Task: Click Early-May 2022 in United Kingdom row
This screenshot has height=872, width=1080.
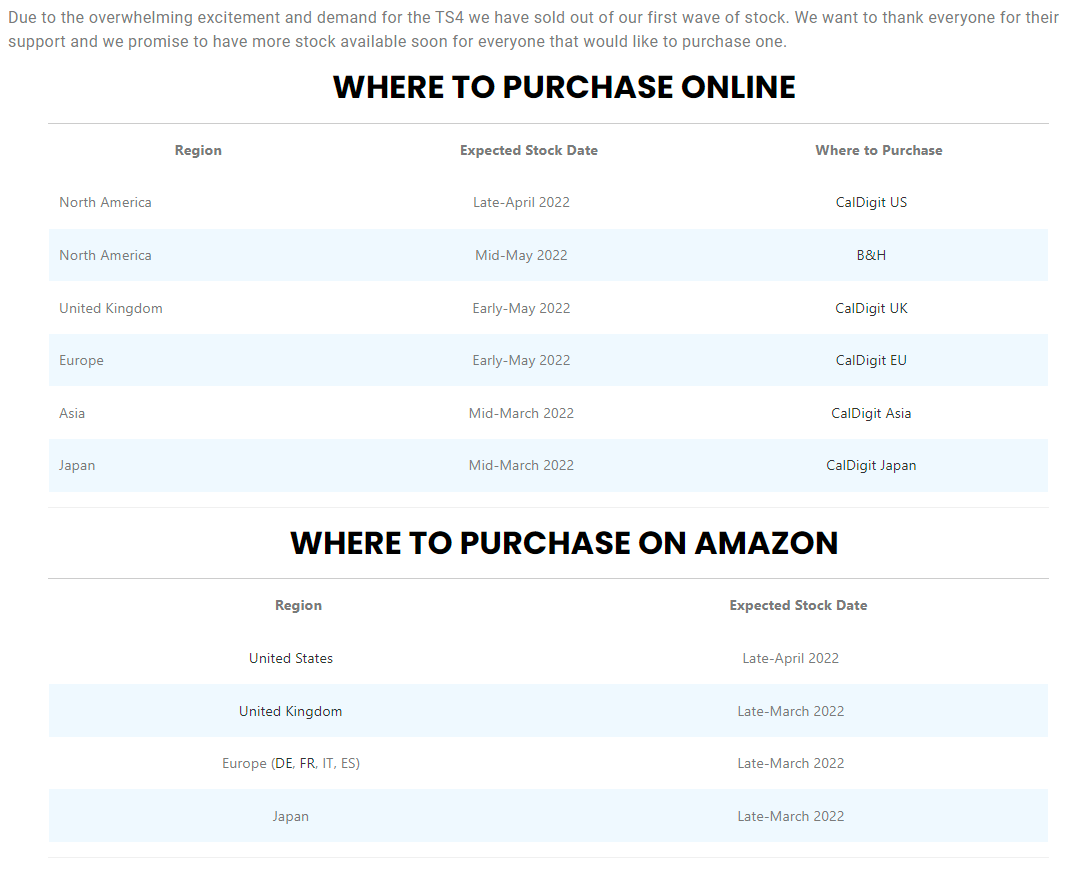Action: (x=521, y=308)
